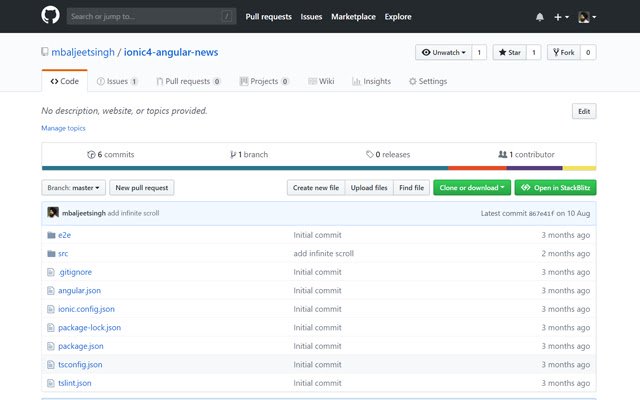This screenshot has height=400, width=640.
Task: Click file icon beside angular.json
Action: [51, 291]
